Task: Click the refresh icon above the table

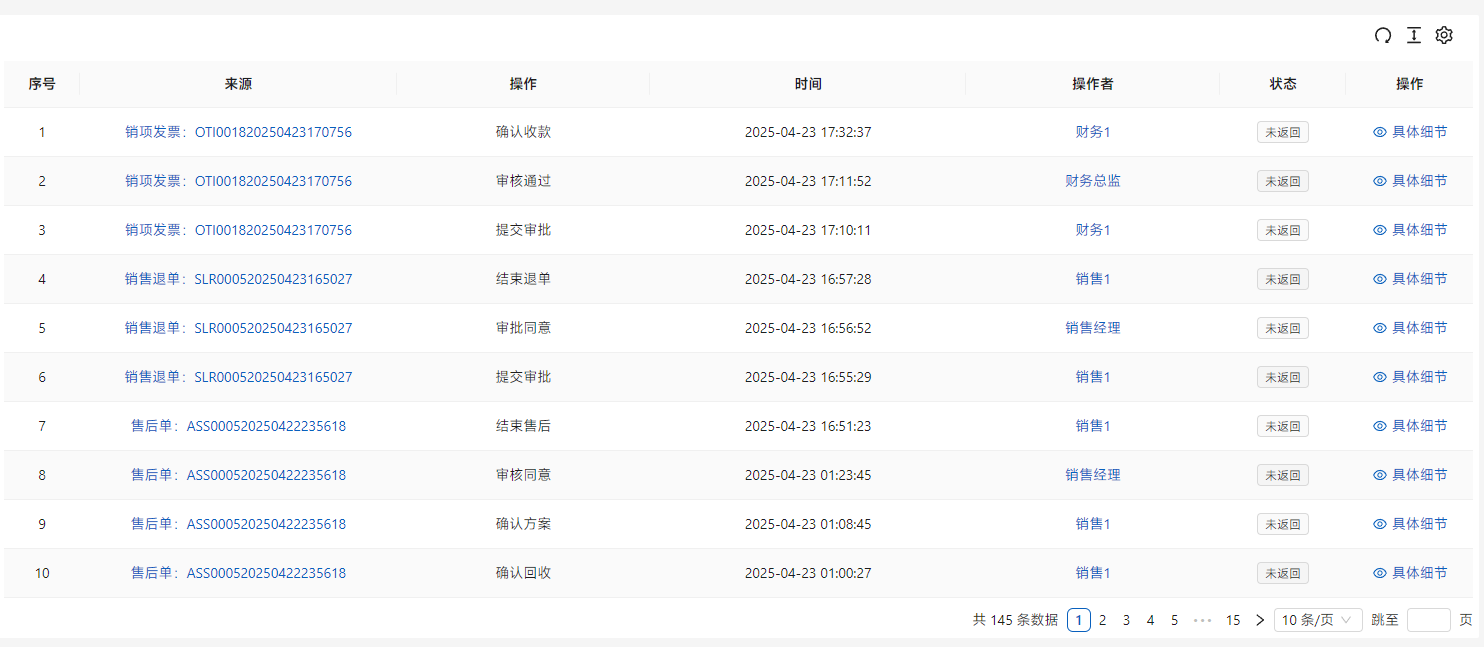Action: click(1383, 35)
